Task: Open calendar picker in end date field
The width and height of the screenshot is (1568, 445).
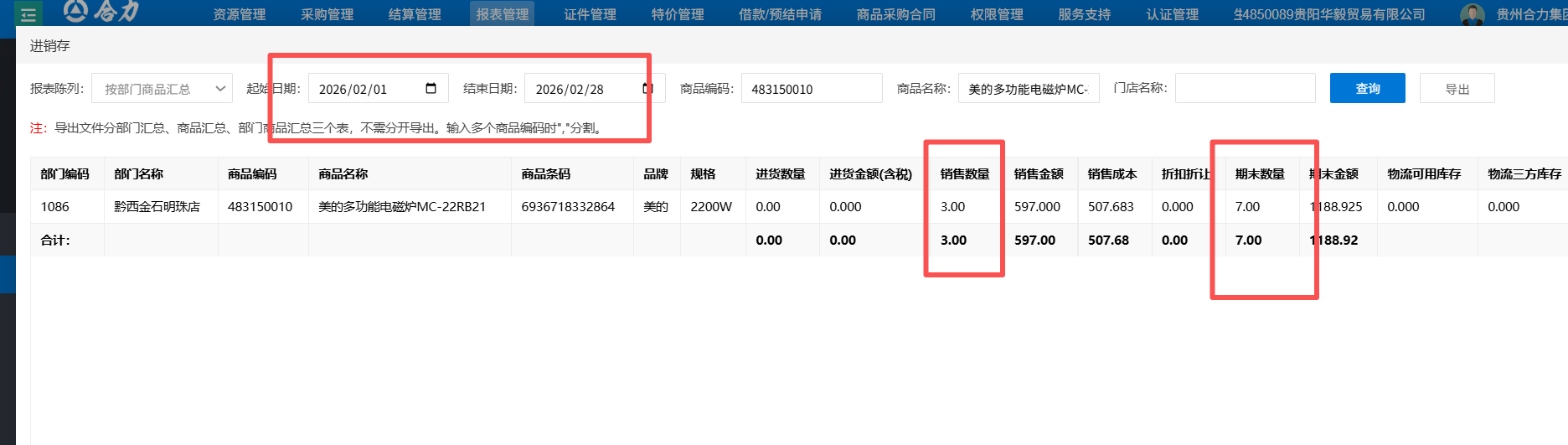Action: (x=647, y=89)
